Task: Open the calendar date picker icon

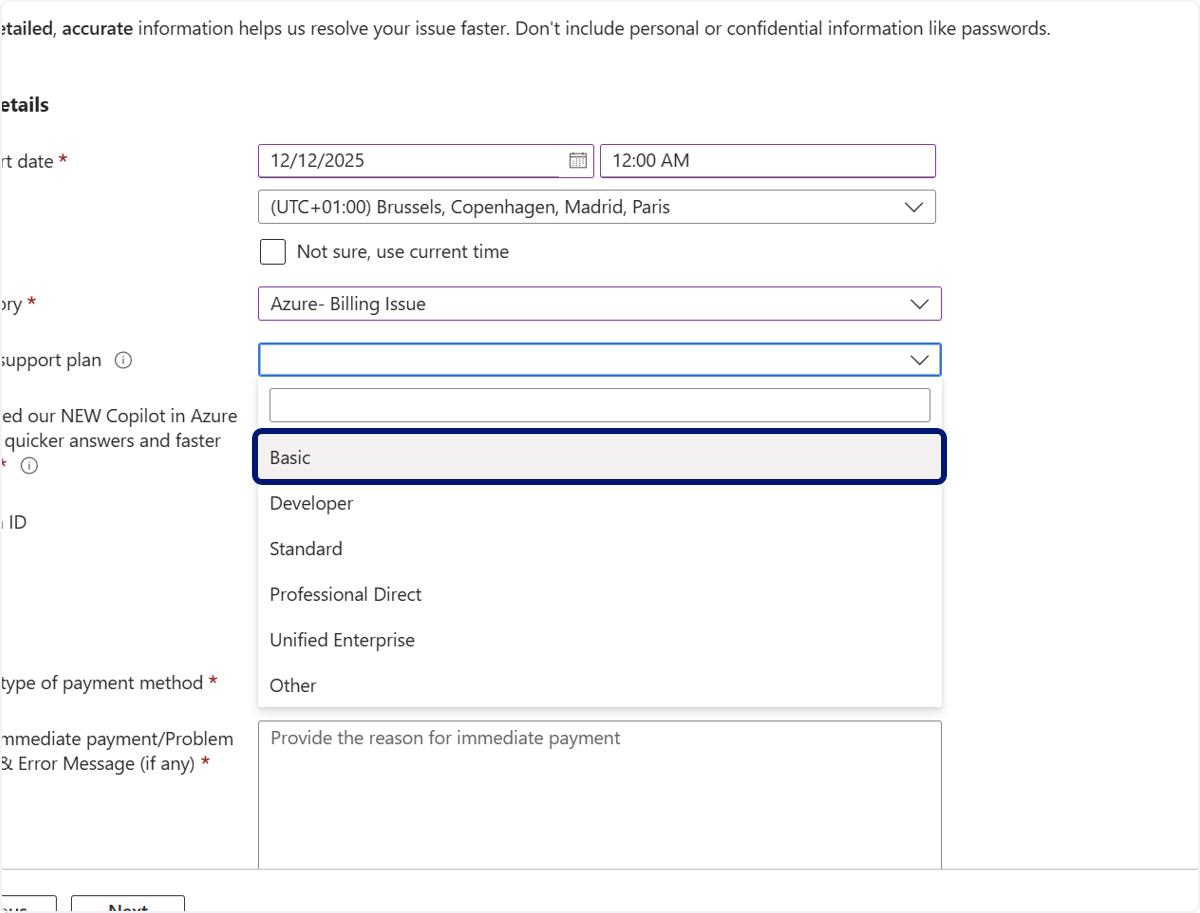Action: (x=578, y=160)
